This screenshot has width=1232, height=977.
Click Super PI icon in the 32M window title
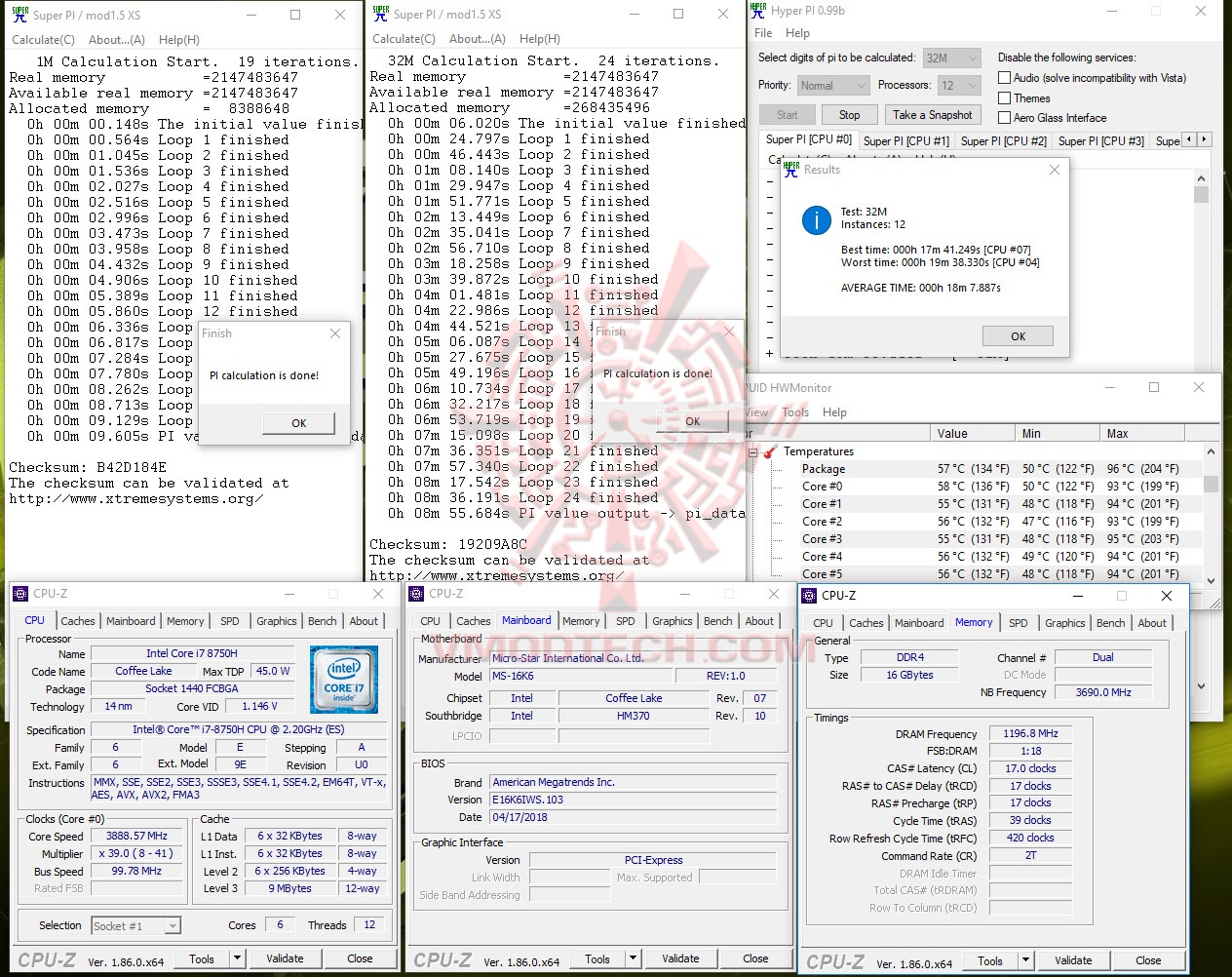[x=380, y=14]
